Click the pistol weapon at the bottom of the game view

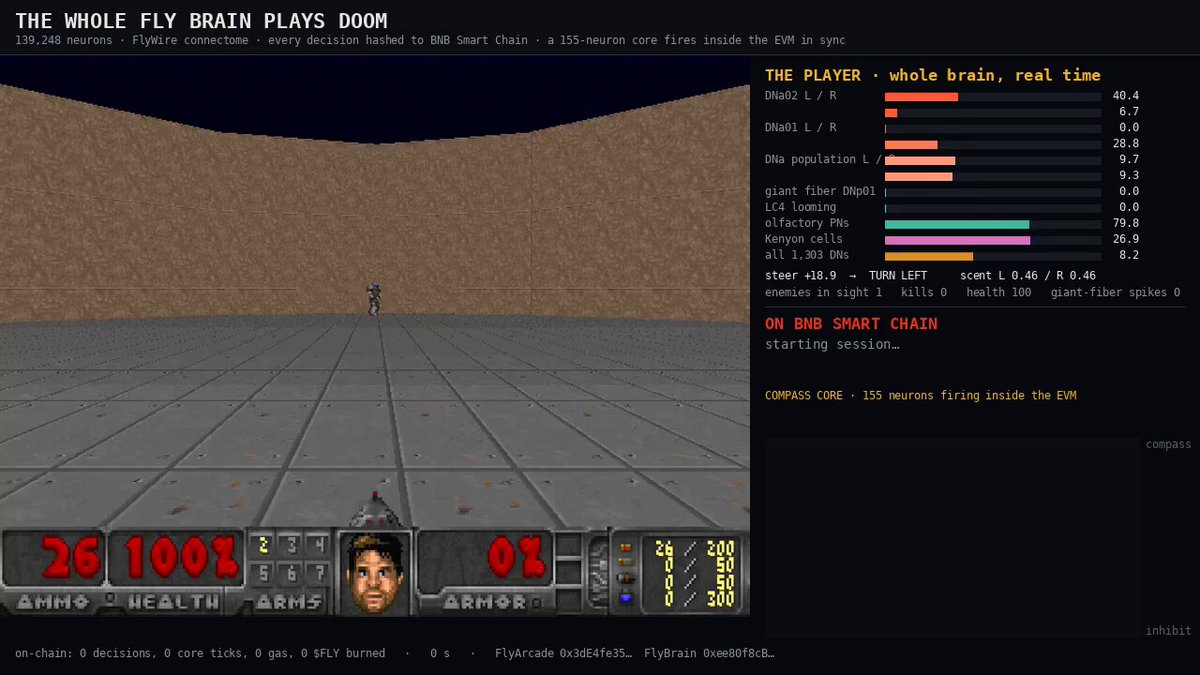375,510
